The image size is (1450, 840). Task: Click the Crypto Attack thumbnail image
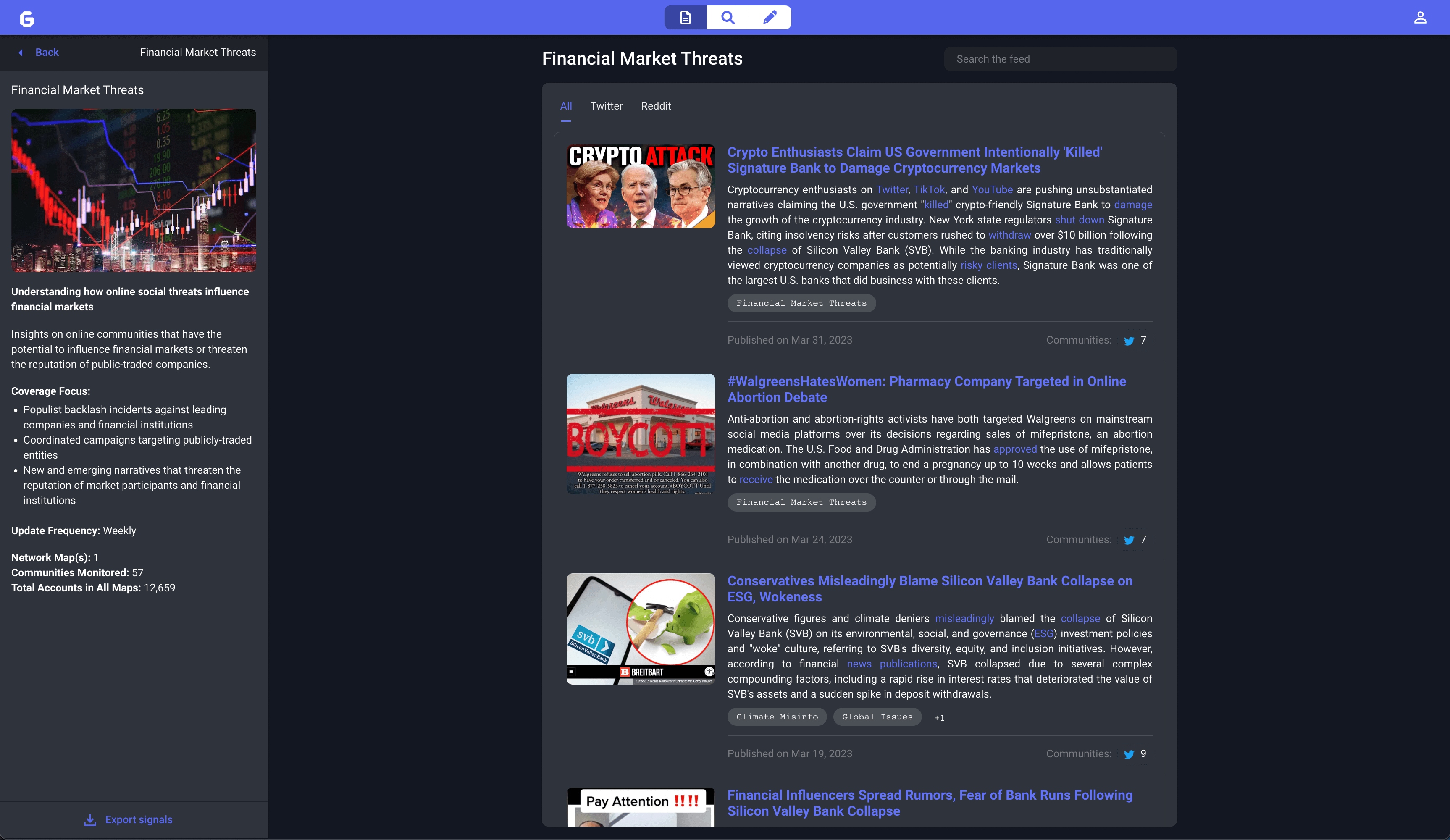coord(641,186)
